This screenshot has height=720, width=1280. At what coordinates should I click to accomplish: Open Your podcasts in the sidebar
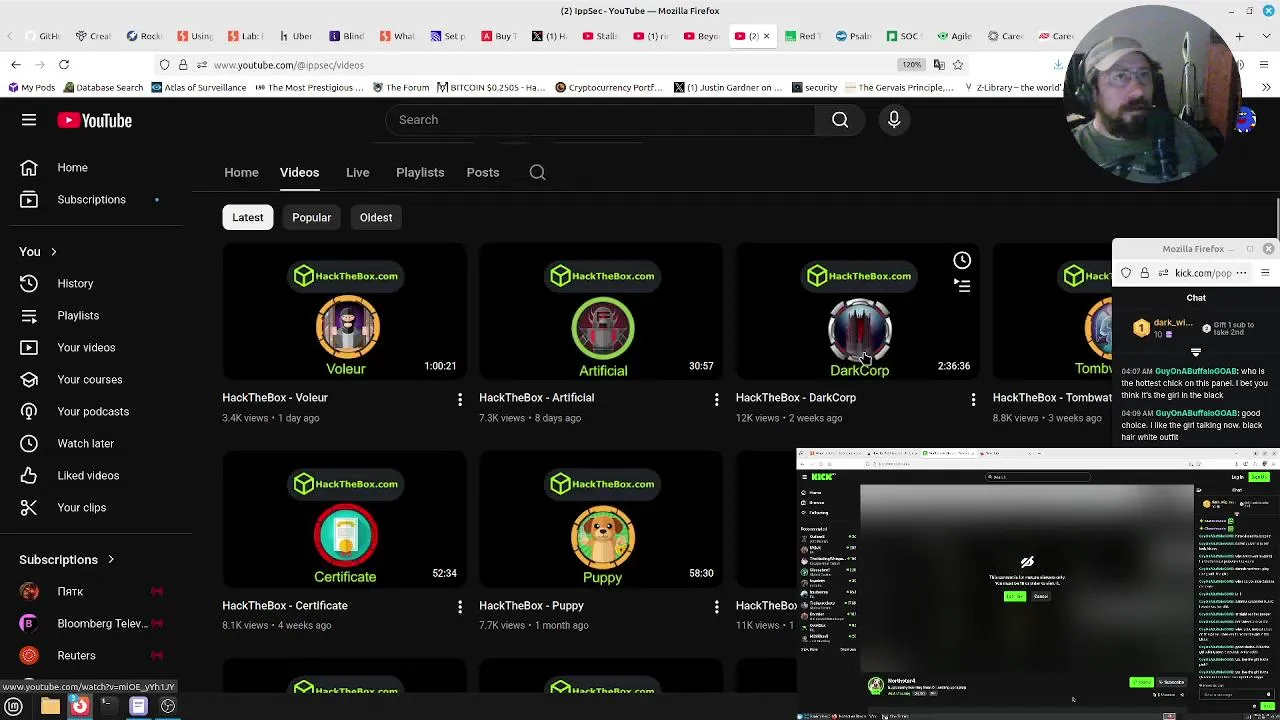93,412
